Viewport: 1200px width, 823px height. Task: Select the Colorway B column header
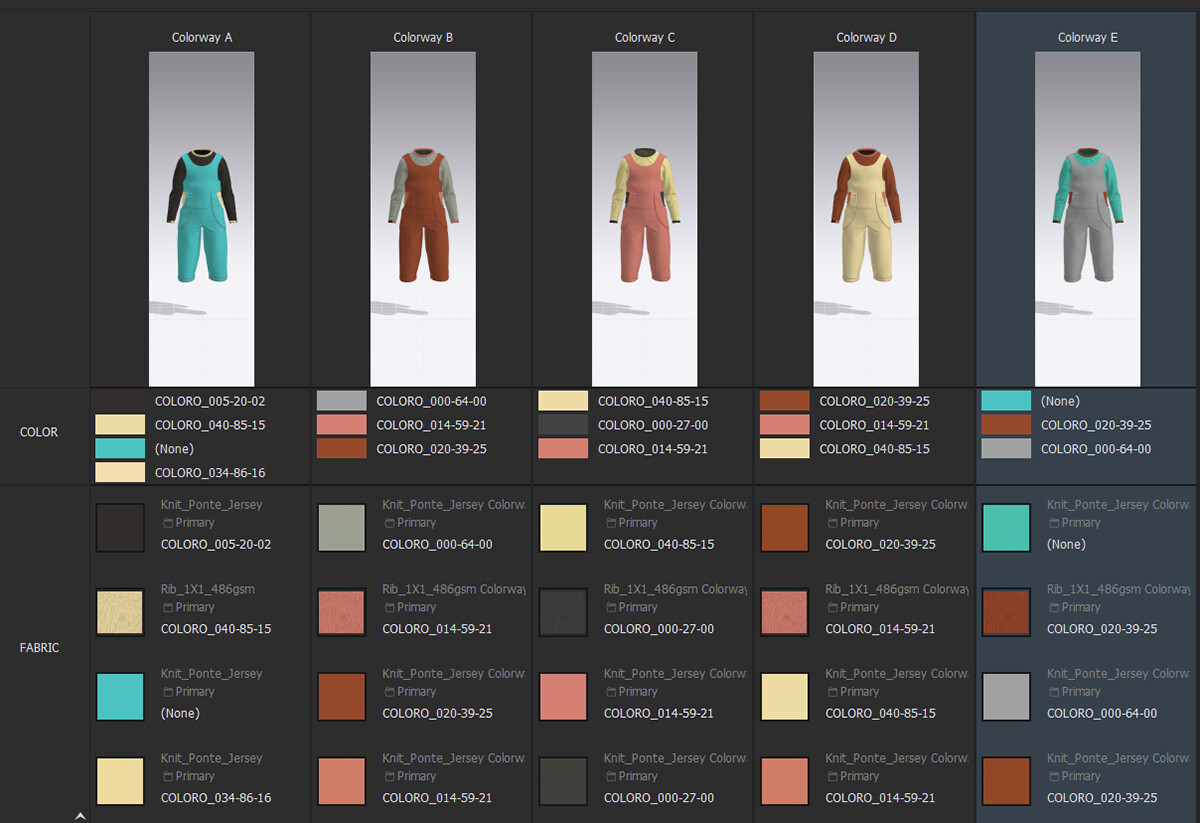(x=423, y=38)
